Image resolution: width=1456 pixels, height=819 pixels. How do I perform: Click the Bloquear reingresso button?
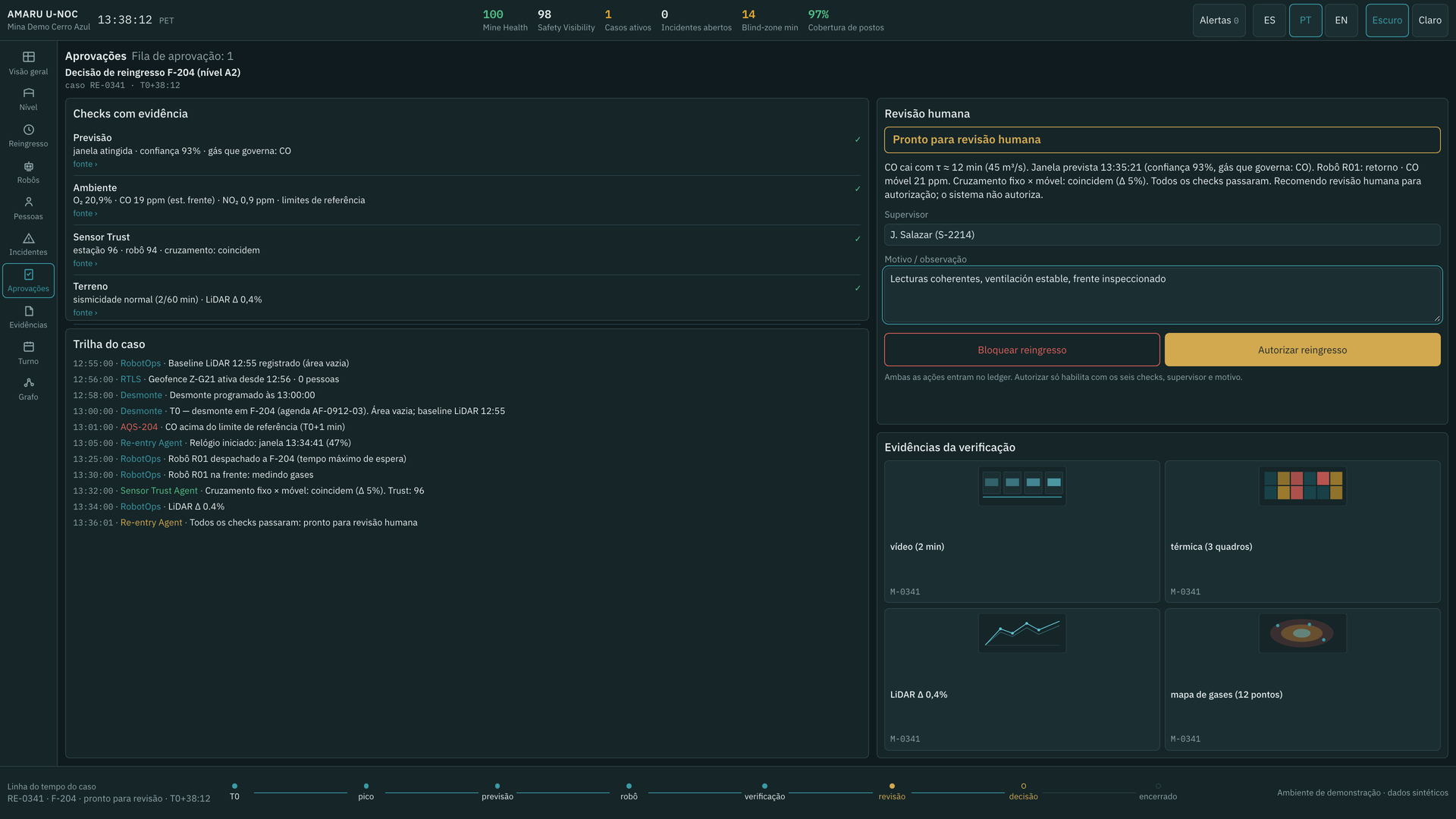(1021, 350)
